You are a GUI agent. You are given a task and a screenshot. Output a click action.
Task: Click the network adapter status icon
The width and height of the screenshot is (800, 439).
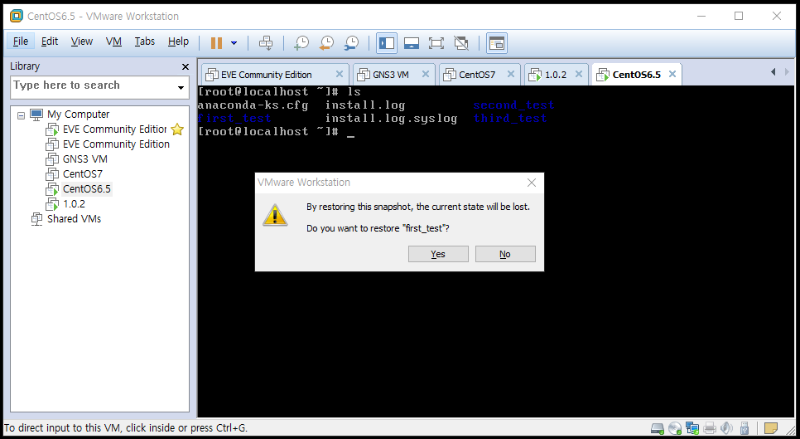692,428
